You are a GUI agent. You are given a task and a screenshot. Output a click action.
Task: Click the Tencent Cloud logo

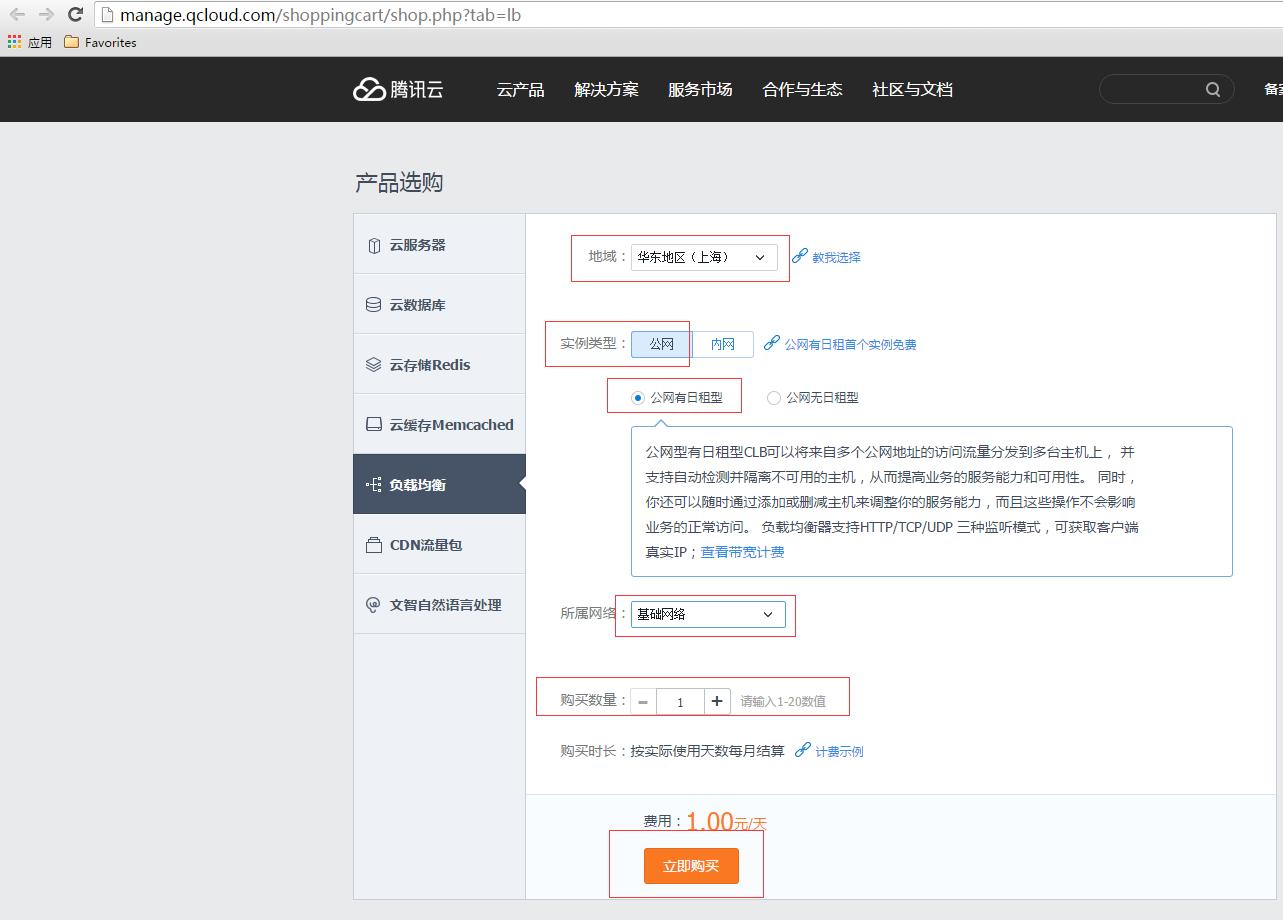click(x=398, y=89)
